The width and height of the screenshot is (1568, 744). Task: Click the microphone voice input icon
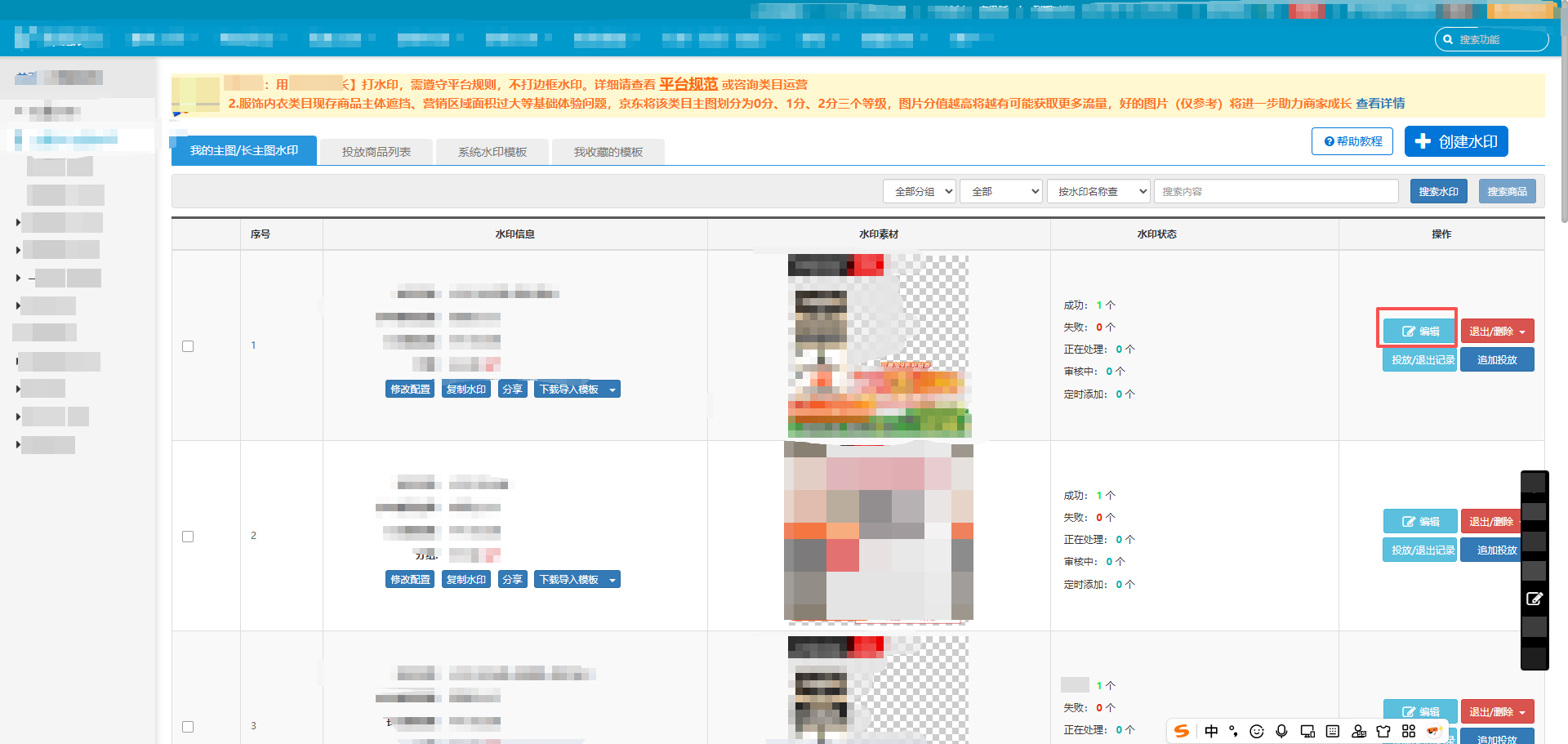[1281, 731]
